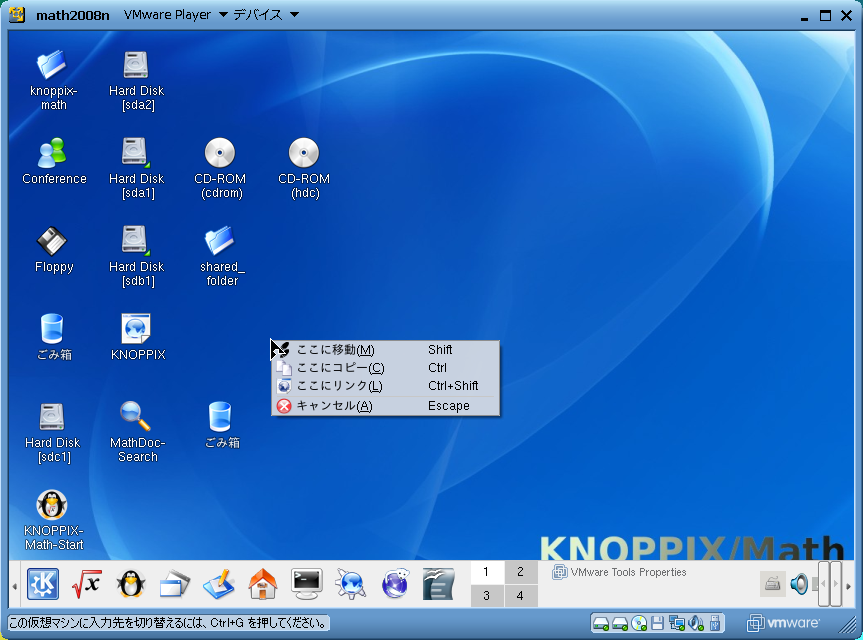Open Konqueror browser from the panel
863x640 pixels.
click(351, 584)
